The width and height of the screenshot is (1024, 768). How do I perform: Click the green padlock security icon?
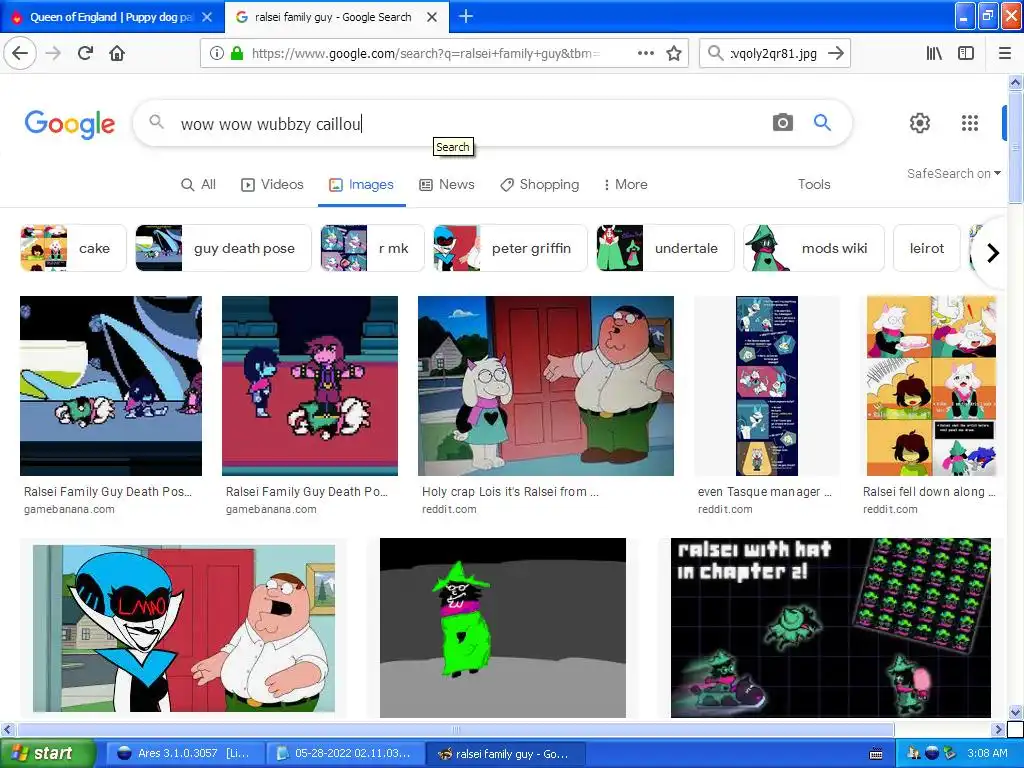coord(236,54)
